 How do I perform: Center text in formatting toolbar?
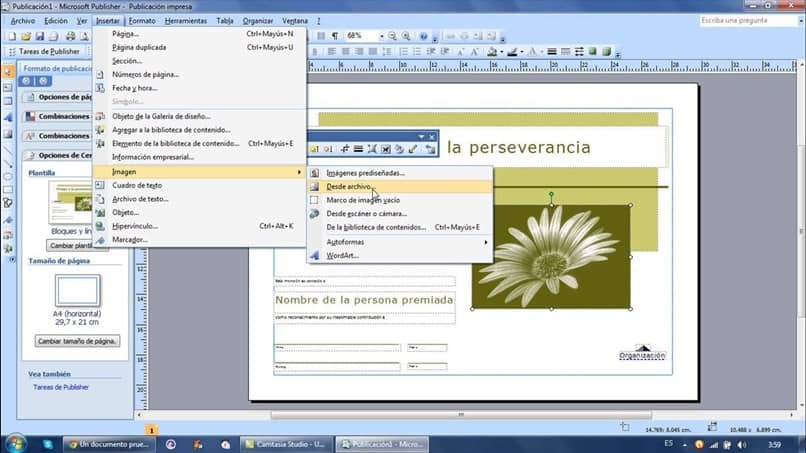[345, 51]
